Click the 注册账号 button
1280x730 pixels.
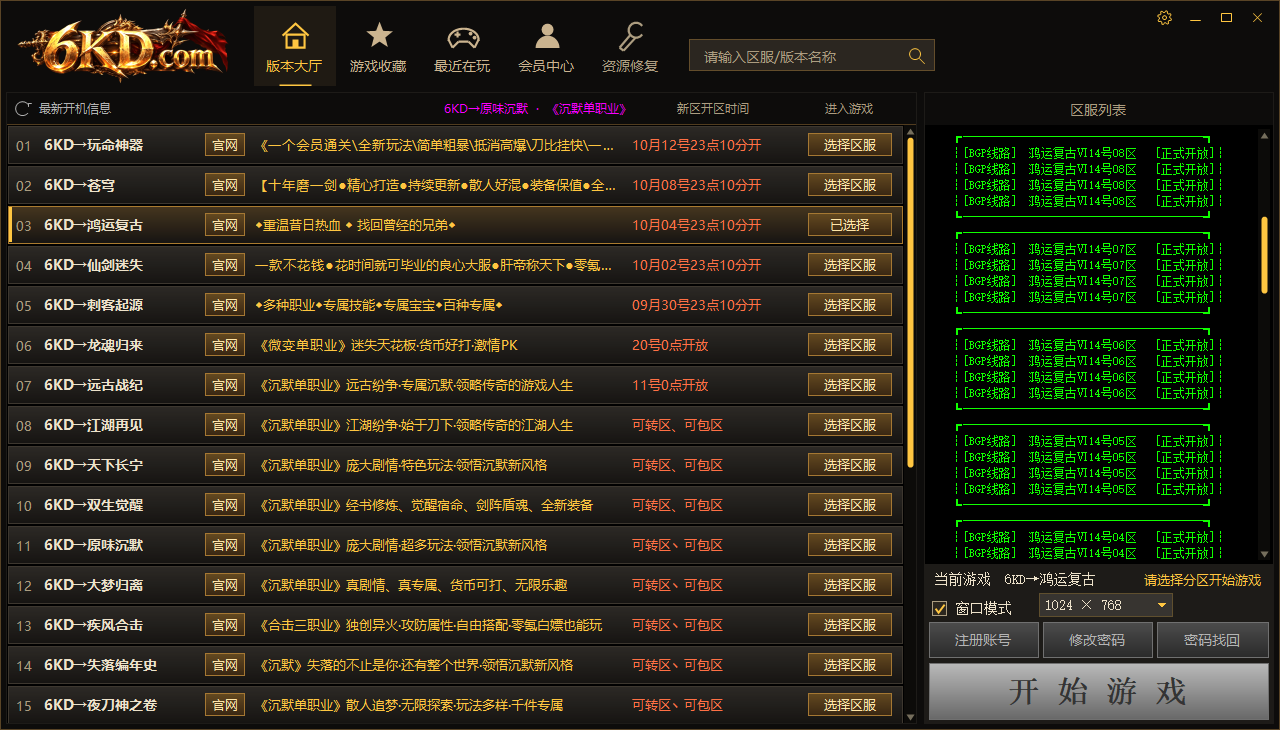tap(985, 640)
